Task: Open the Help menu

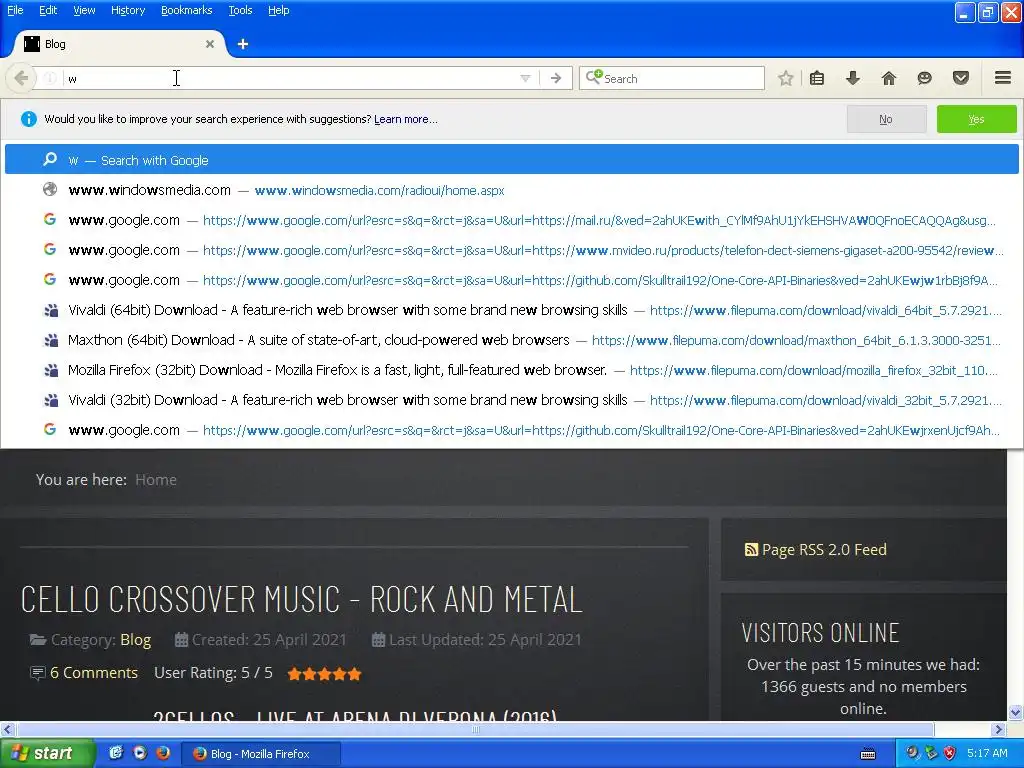Action: pos(278,10)
